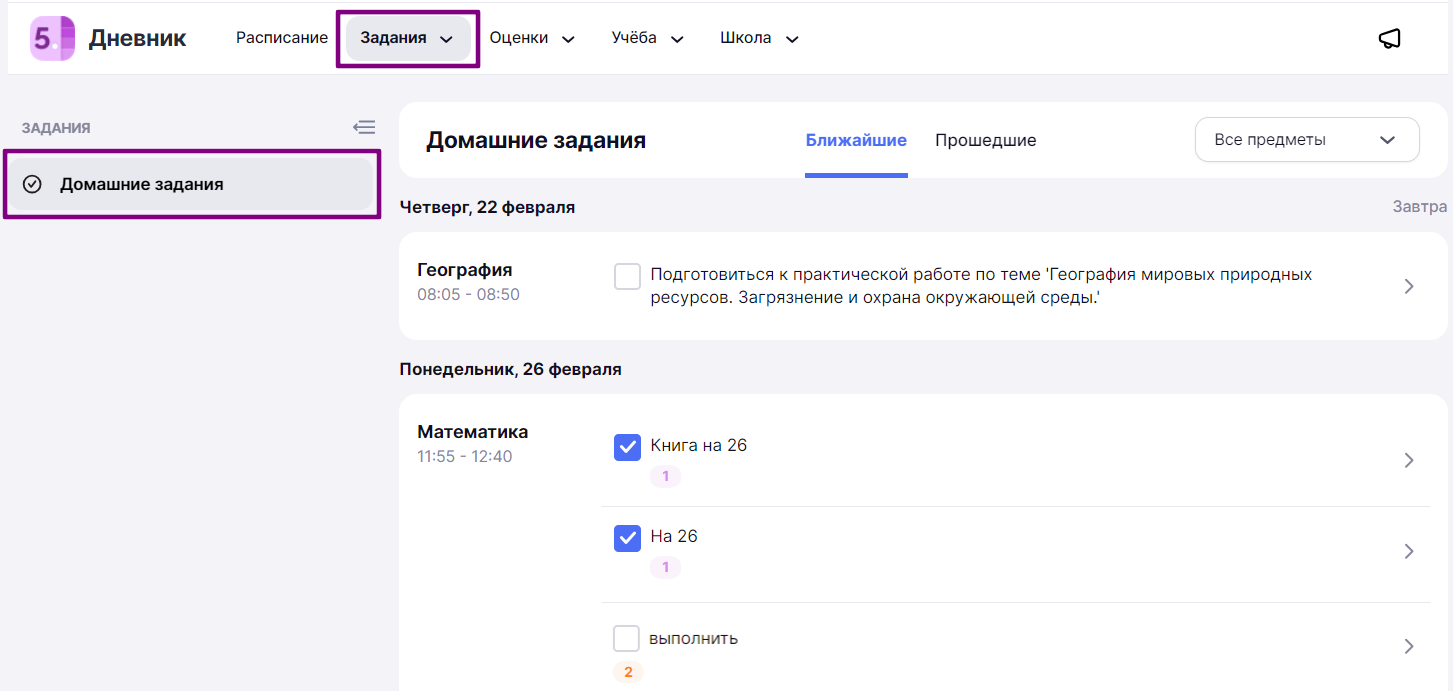The width and height of the screenshot is (1453, 691).
Task: Click the orange badge 2 under выполнить
Action: (628, 672)
